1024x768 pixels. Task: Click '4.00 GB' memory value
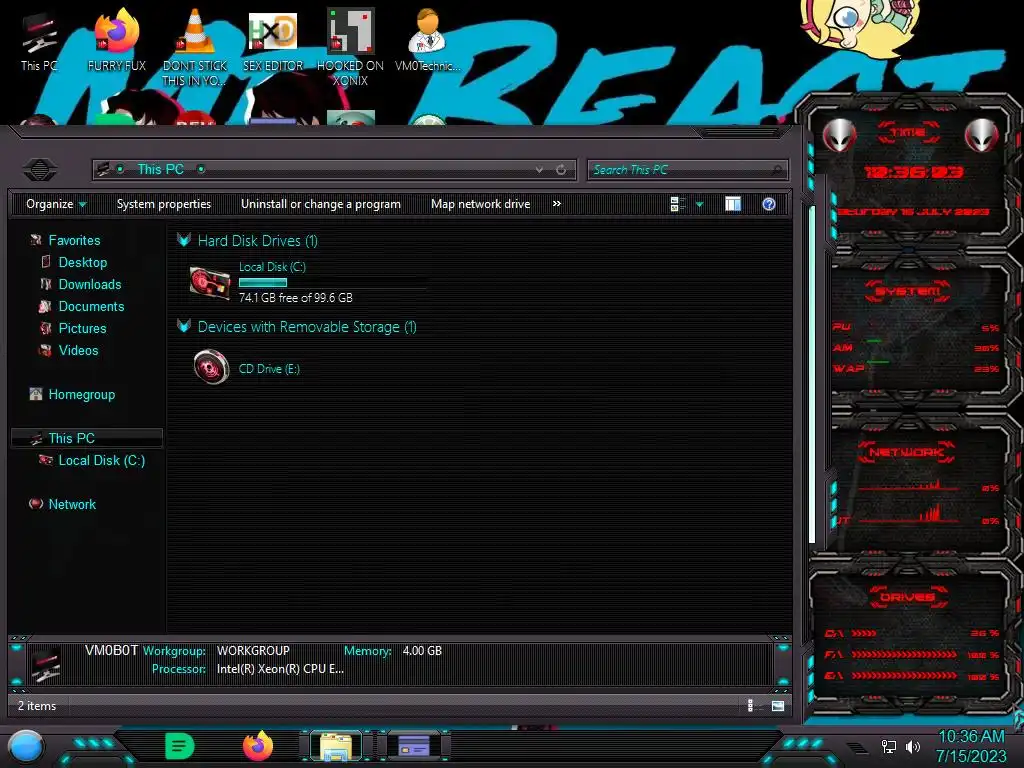pos(423,651)
